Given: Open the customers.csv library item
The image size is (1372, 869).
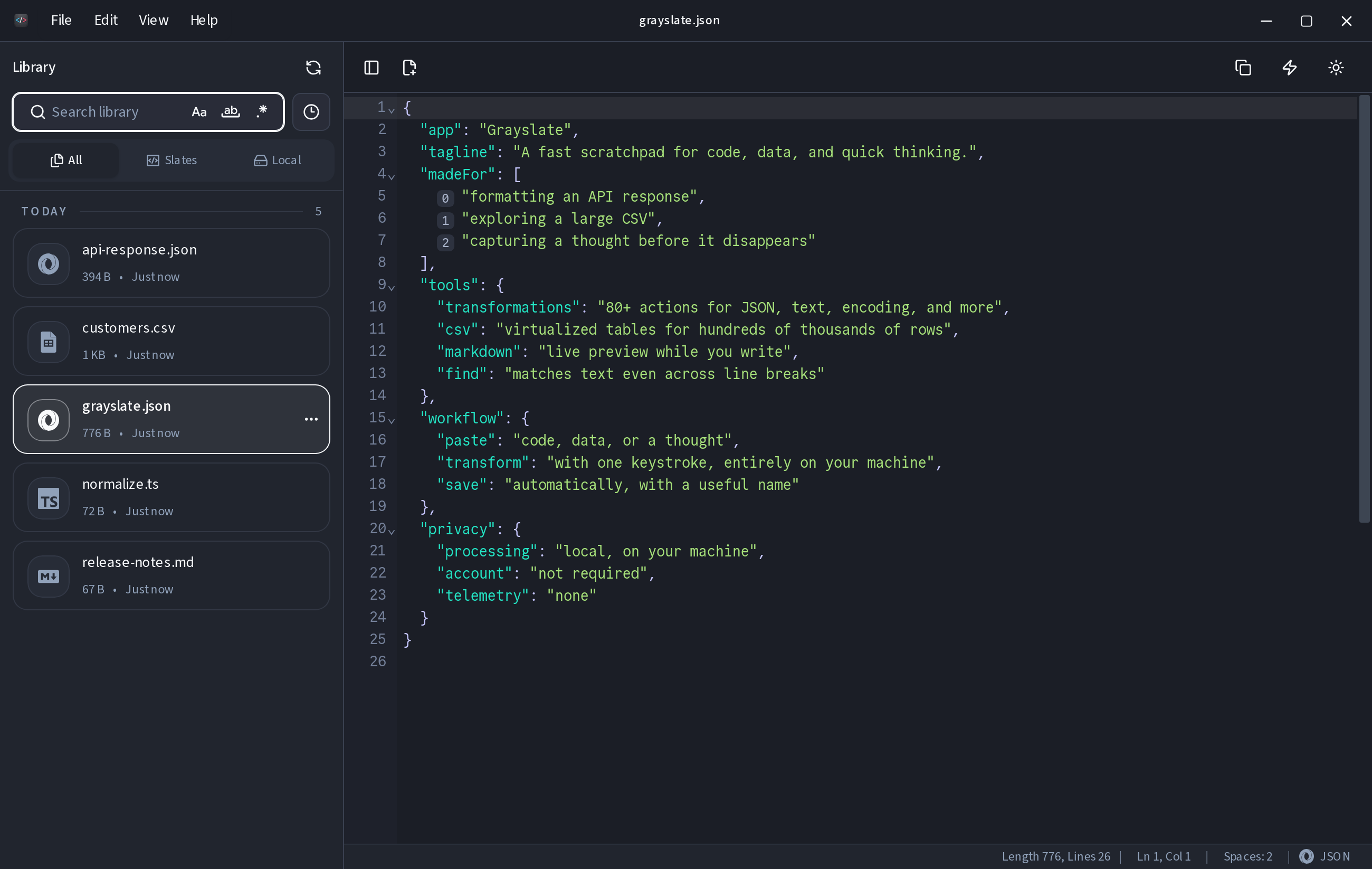Looking at the screenshot, I should point(171,341).
